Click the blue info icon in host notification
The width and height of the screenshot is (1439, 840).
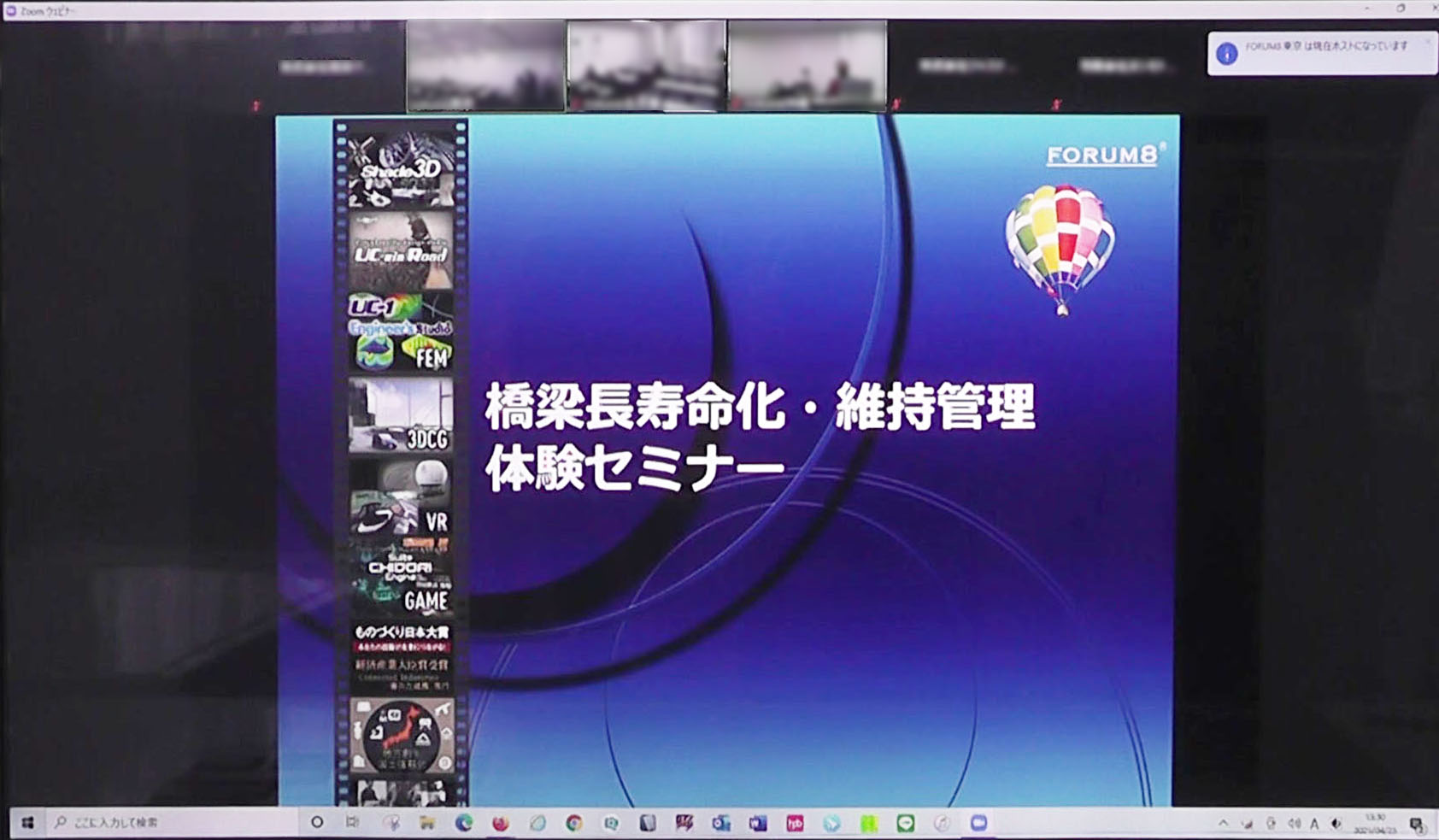(1227, 53)
